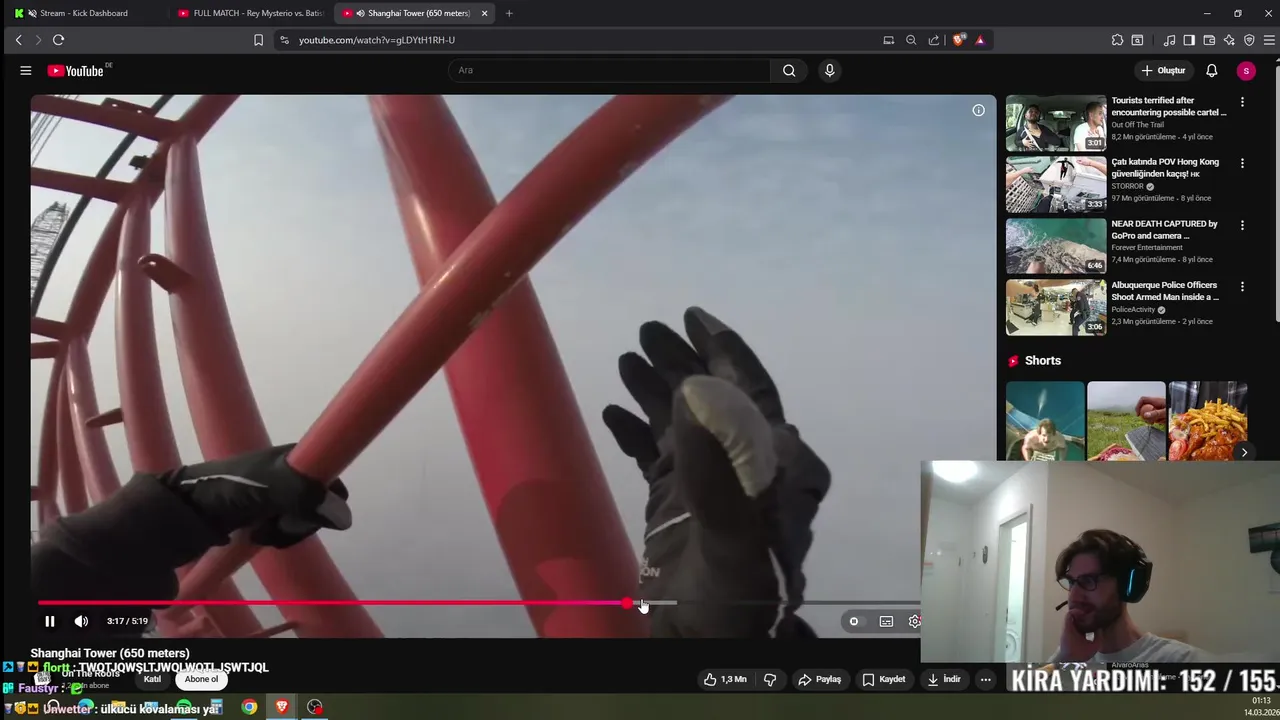The width and height of the screenshot is (1280, 720).
Task: Open the Brave Wallet icon
Action: point(1209,40)
